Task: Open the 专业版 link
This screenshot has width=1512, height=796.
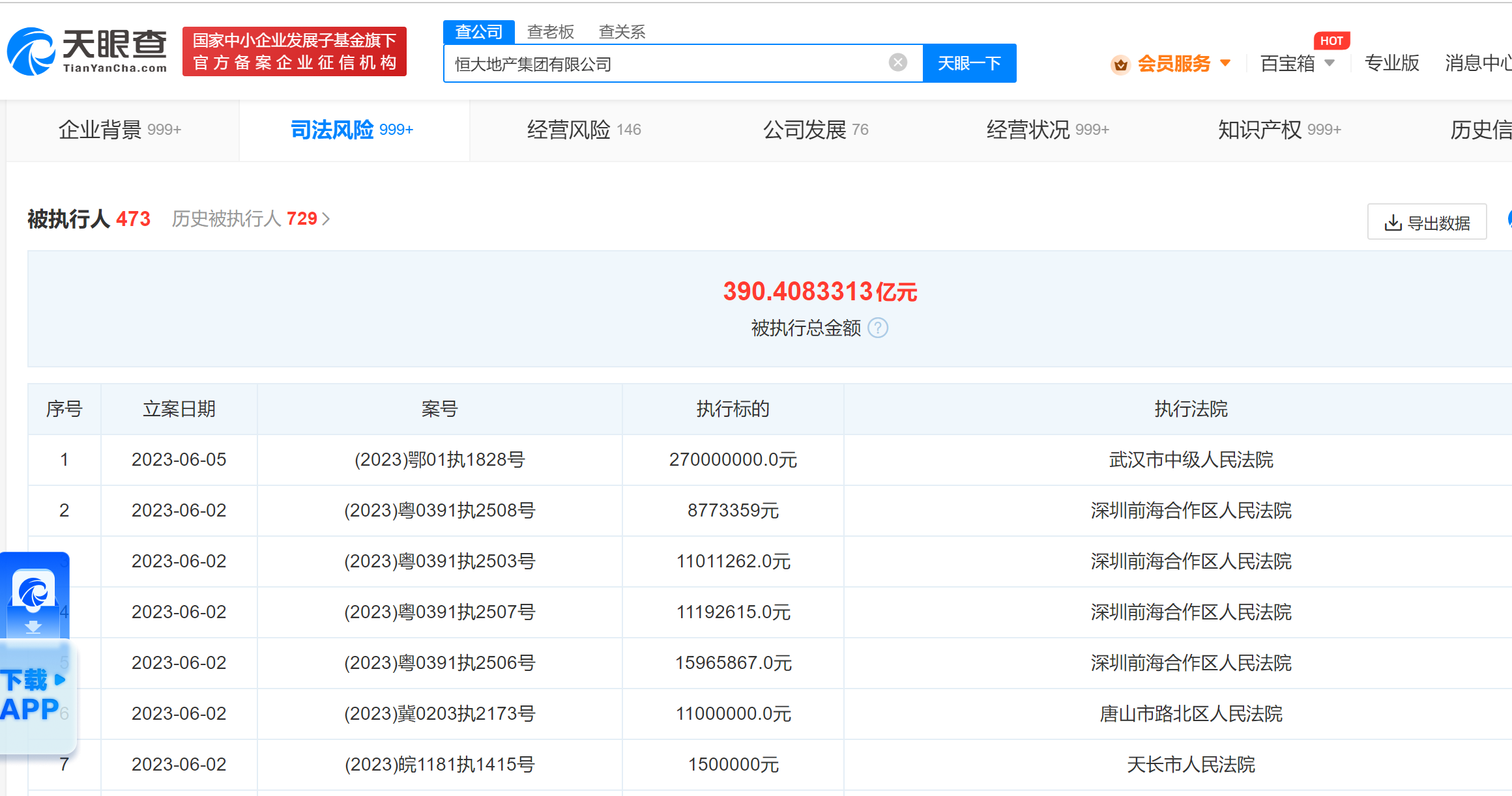Action: [1391, 63]
